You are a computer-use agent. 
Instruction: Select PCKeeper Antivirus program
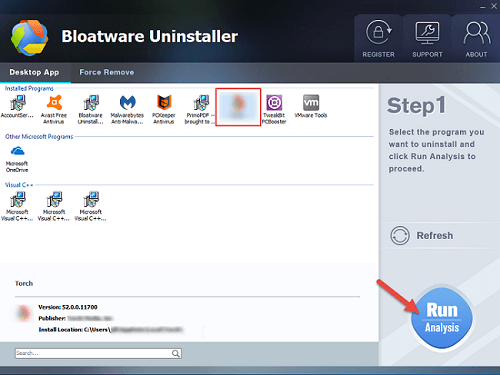pyautogui.click(x=164, y=109)
